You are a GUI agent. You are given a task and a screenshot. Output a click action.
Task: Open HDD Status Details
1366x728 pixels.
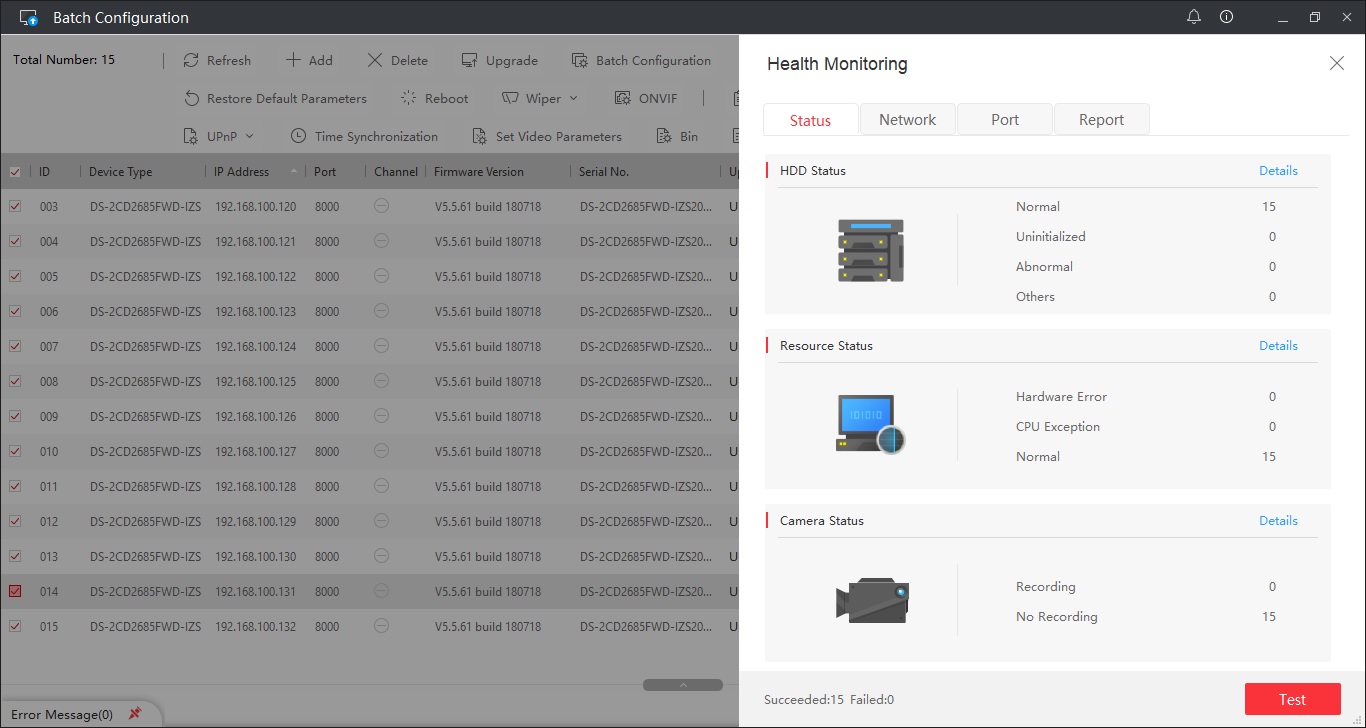[x=1277, y=170]
